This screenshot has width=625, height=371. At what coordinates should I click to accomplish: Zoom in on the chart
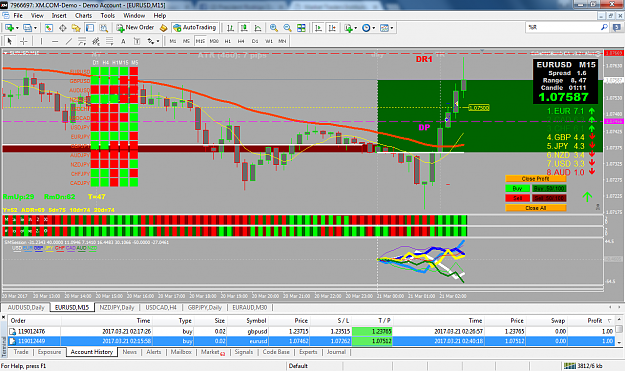tap(273, 27)
